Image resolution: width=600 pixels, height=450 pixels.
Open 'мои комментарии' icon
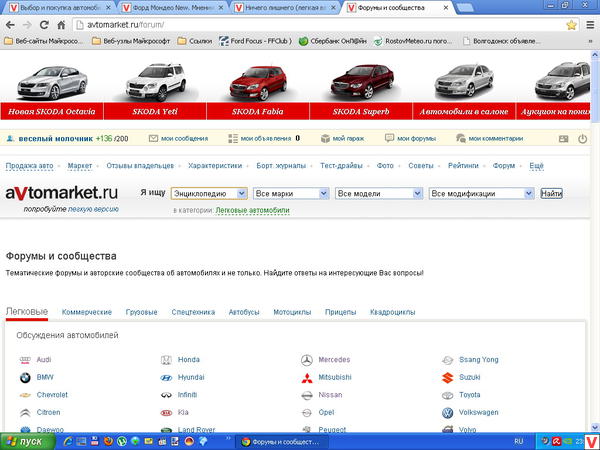[461, 138]
